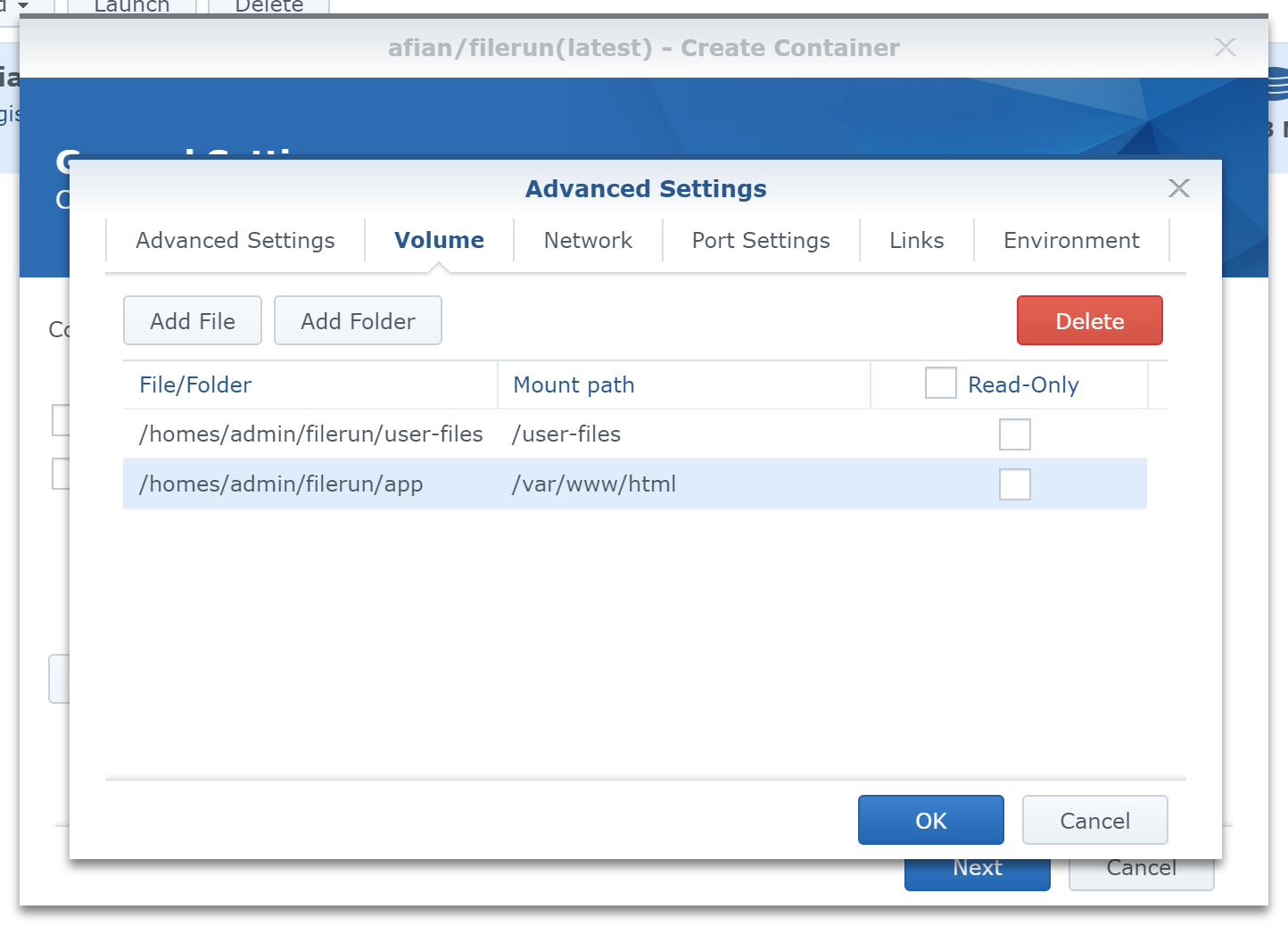Click the Mount path column header
The image size is (1288, 926).
574,385
